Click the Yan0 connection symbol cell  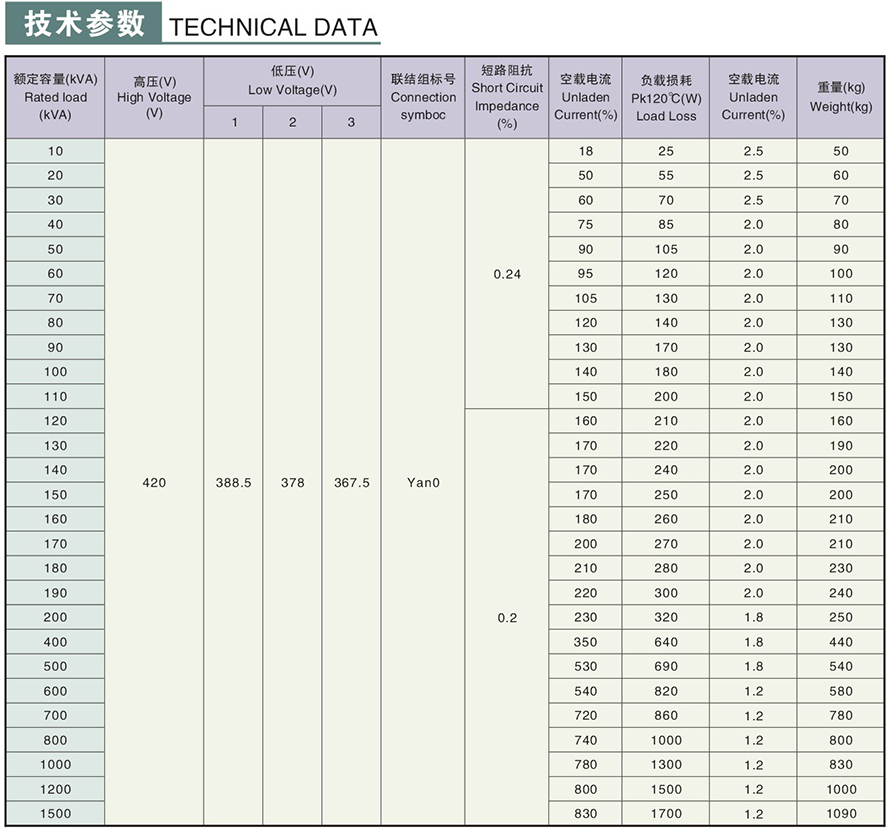423,483
